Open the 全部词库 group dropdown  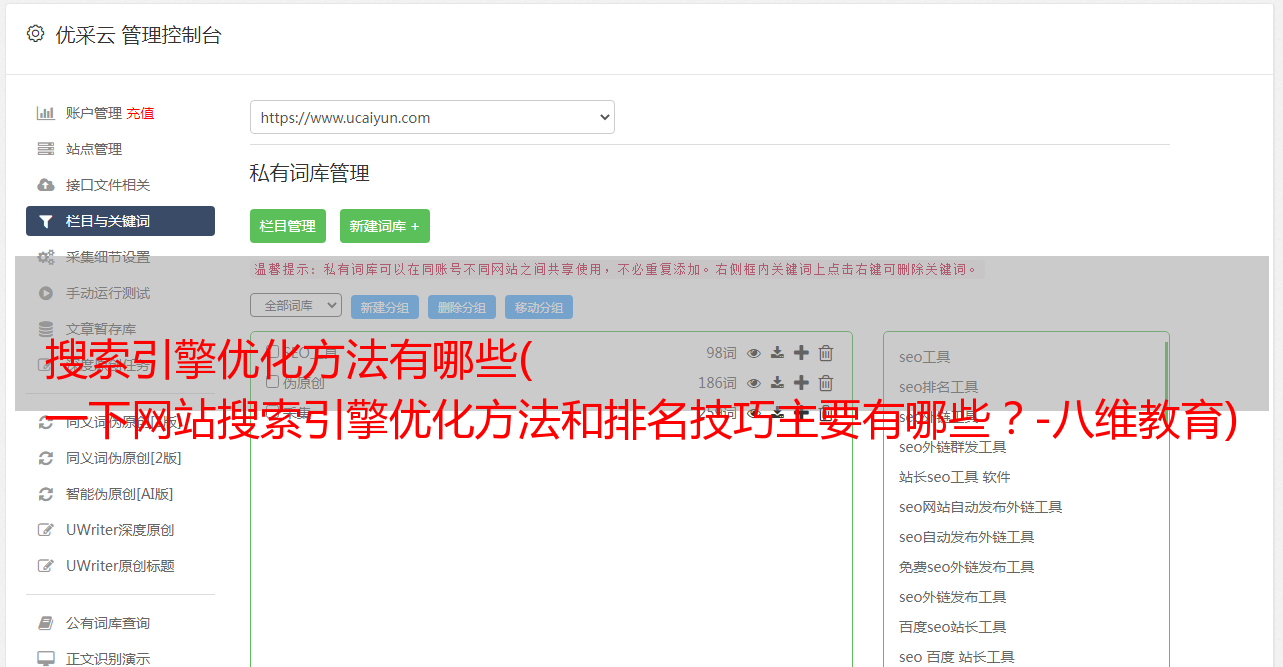click(x=296, y=305)
